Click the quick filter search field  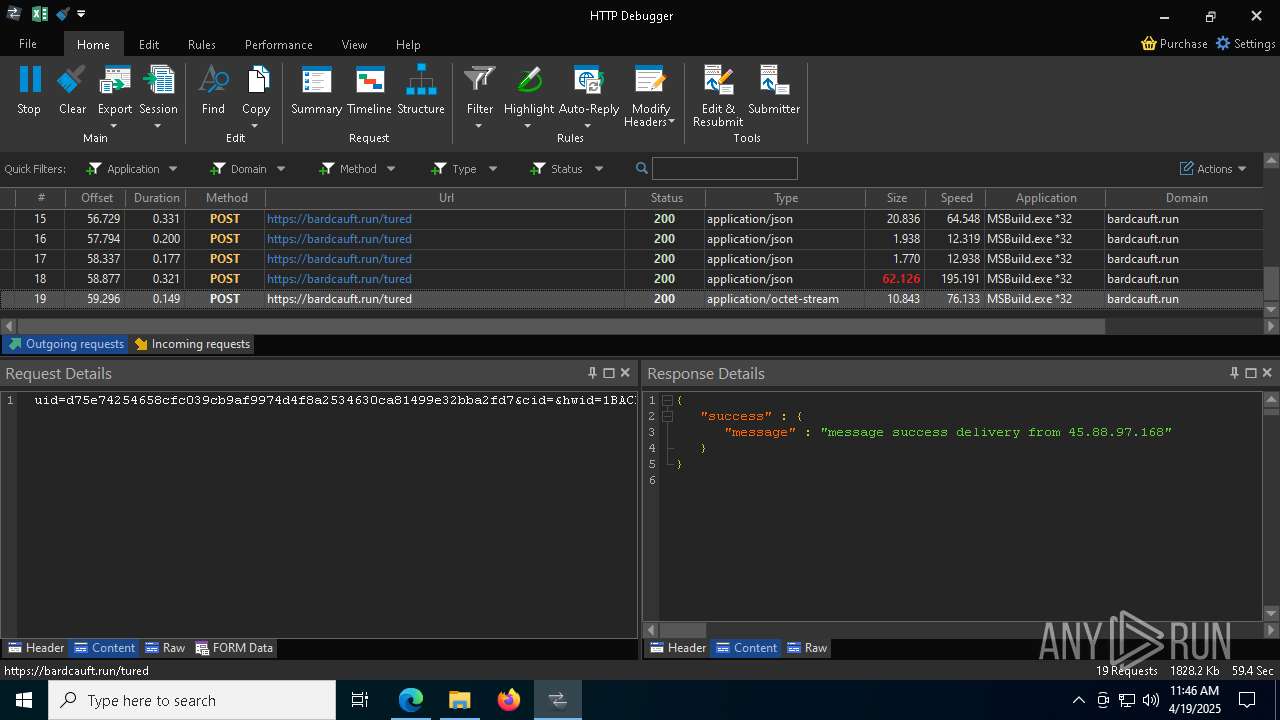coord(724,168)
